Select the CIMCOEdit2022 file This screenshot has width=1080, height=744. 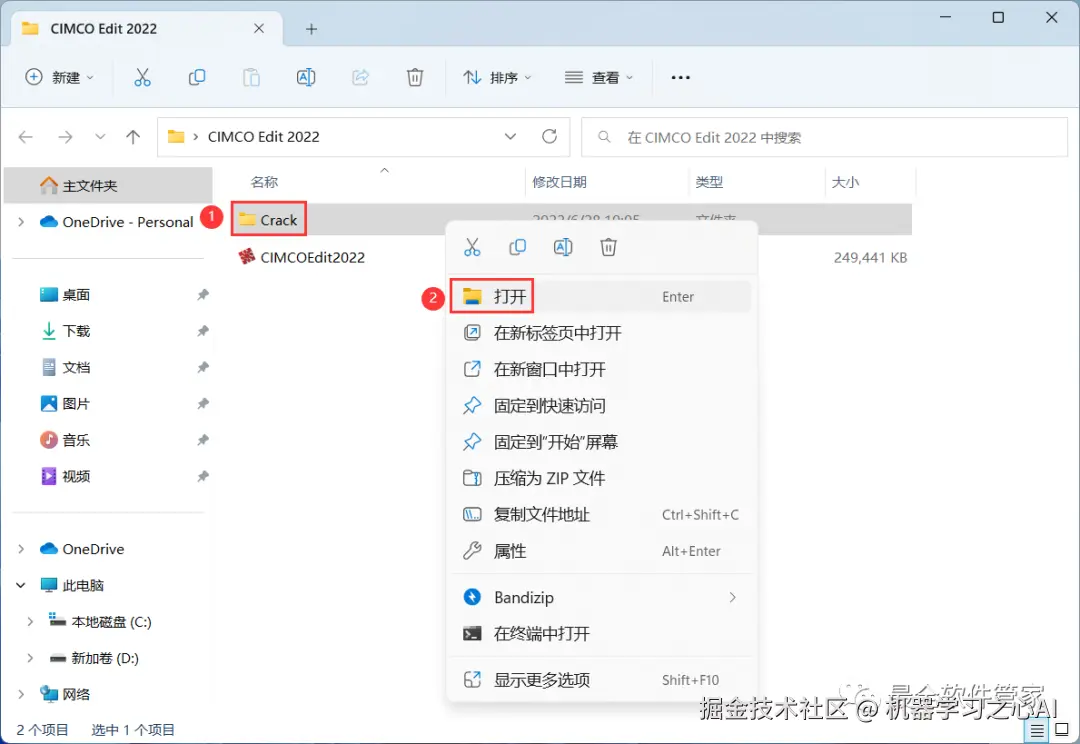[x=302, y=258]
